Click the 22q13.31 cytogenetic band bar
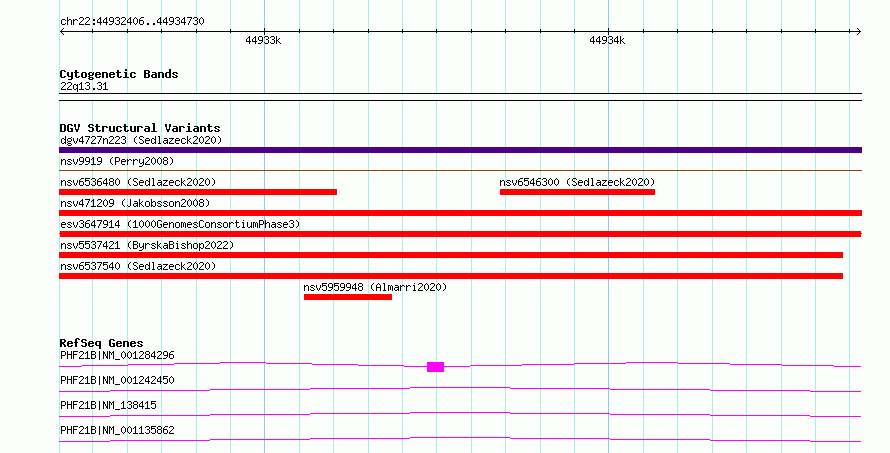890x453 pixels. point(460,97)
